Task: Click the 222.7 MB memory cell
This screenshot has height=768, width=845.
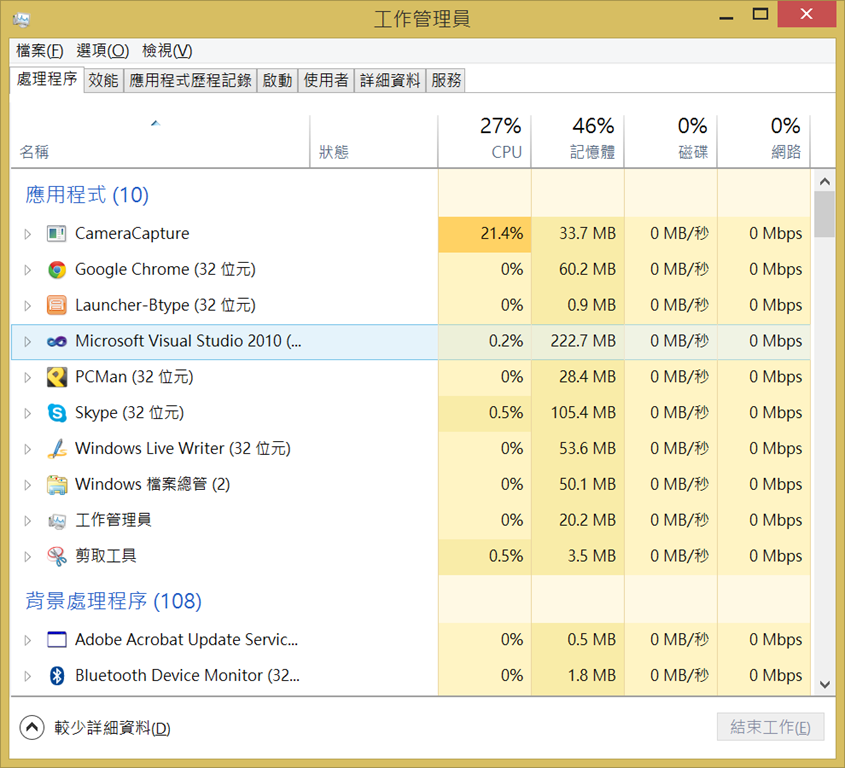Action: click(x=578, y=341)
